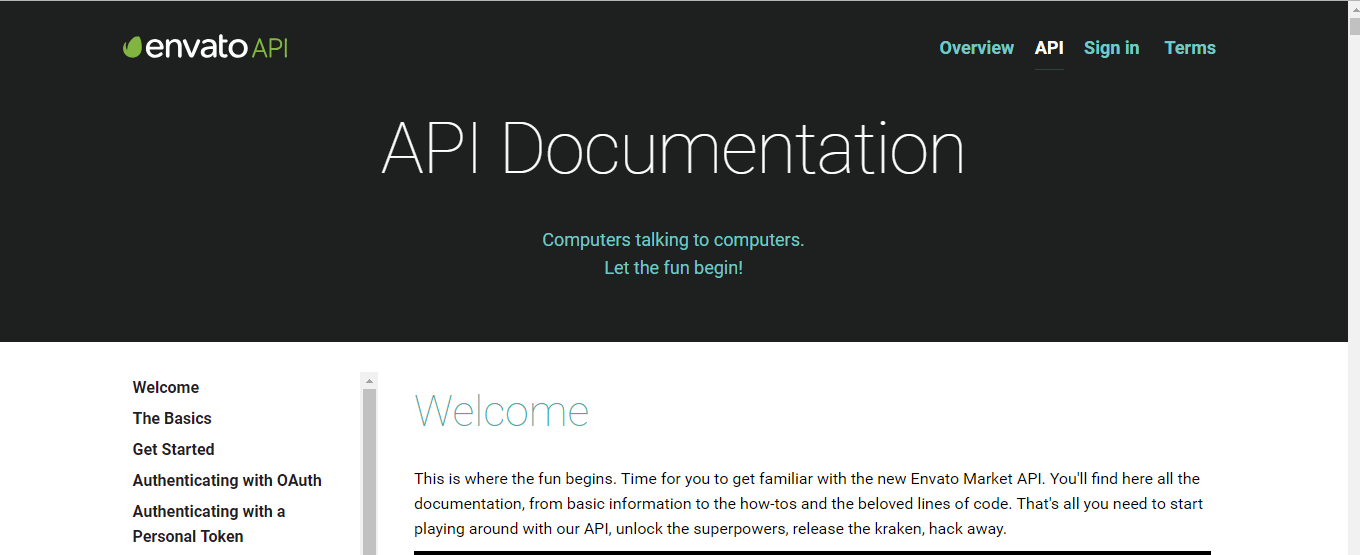Click 'Computers talking to computers.' tagline
Image resolution: width=1360 pixels, height=555 pixels.
pos(673,240)
